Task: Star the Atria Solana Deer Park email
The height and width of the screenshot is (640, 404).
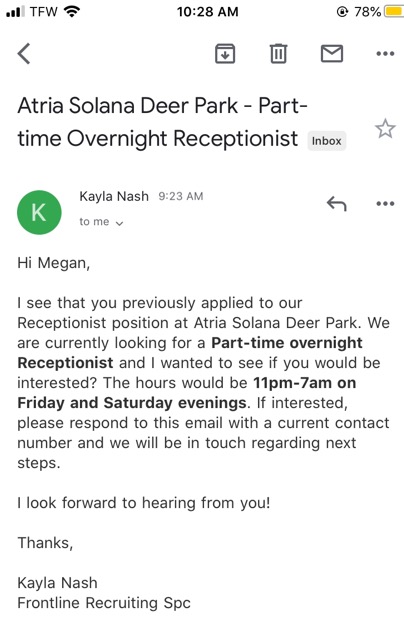Action: [x=385, y=129]
